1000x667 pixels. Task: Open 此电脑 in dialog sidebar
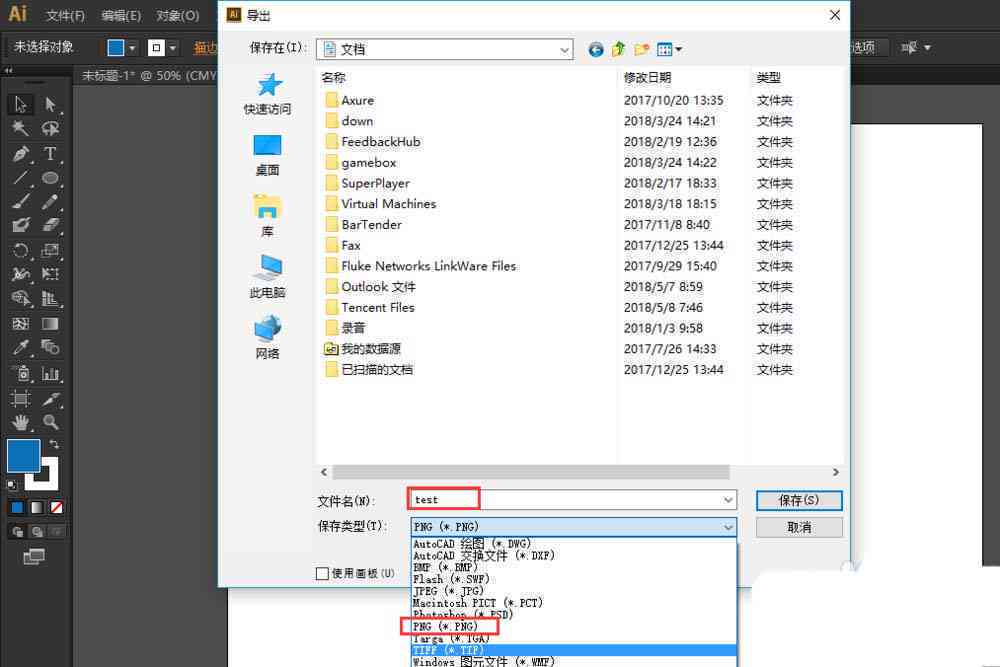pyautogui.click(x=268, y=277)
